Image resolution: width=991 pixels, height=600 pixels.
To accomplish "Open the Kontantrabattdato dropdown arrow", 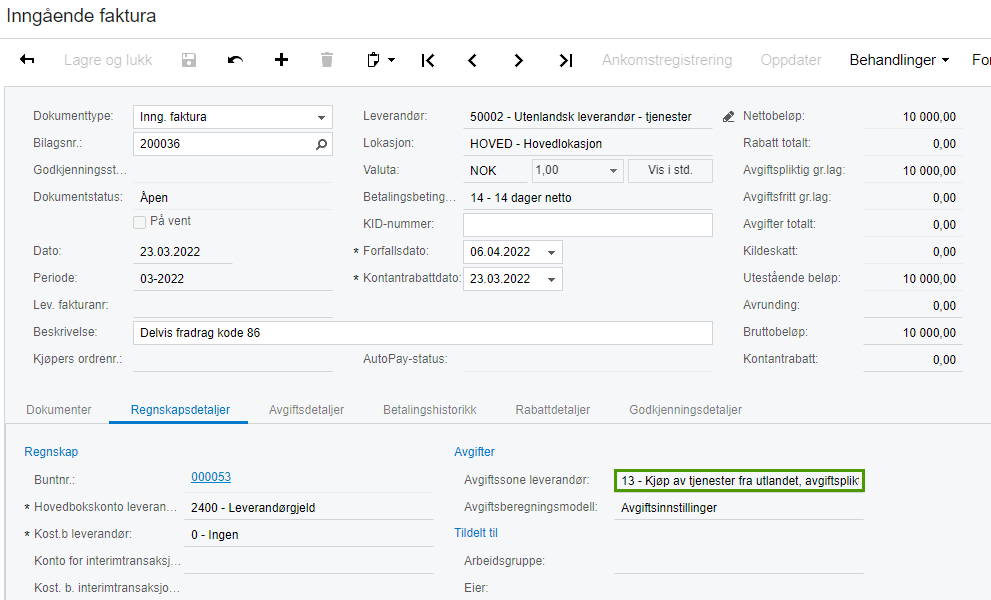I will [x=551, y=279].
